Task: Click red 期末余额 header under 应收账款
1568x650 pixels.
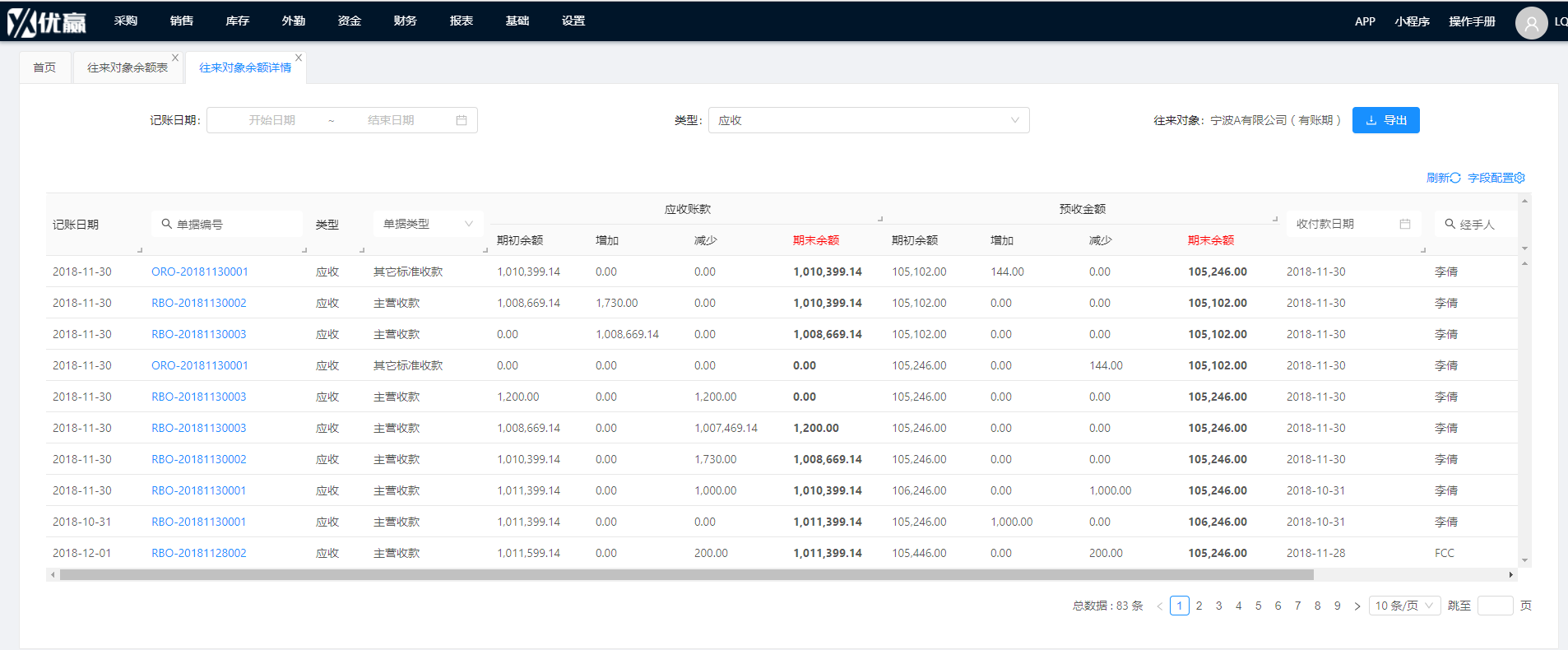Action: (816, 240)
